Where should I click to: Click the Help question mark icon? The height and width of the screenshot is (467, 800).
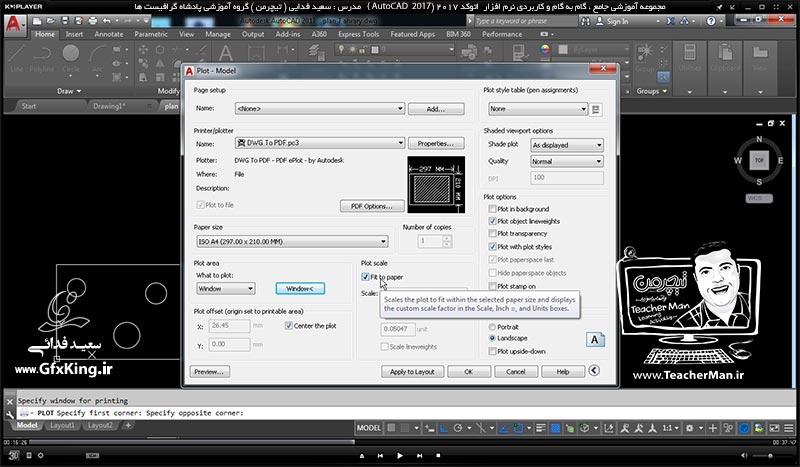pyautogui.click(x=711, y=21)
